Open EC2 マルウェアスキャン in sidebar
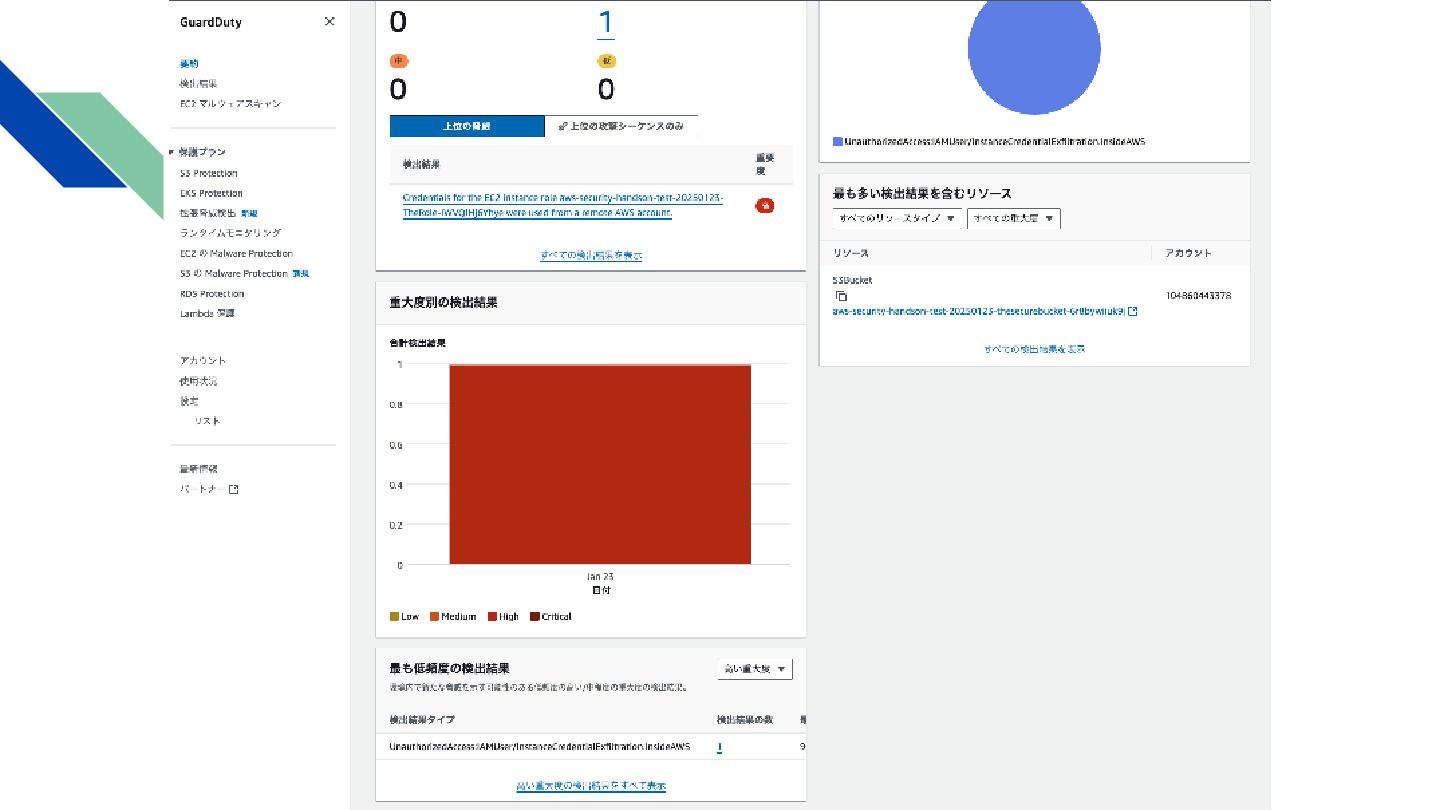Image resolution: width=1440 pixels, height=810 pixels. click(x=230, y=103)
